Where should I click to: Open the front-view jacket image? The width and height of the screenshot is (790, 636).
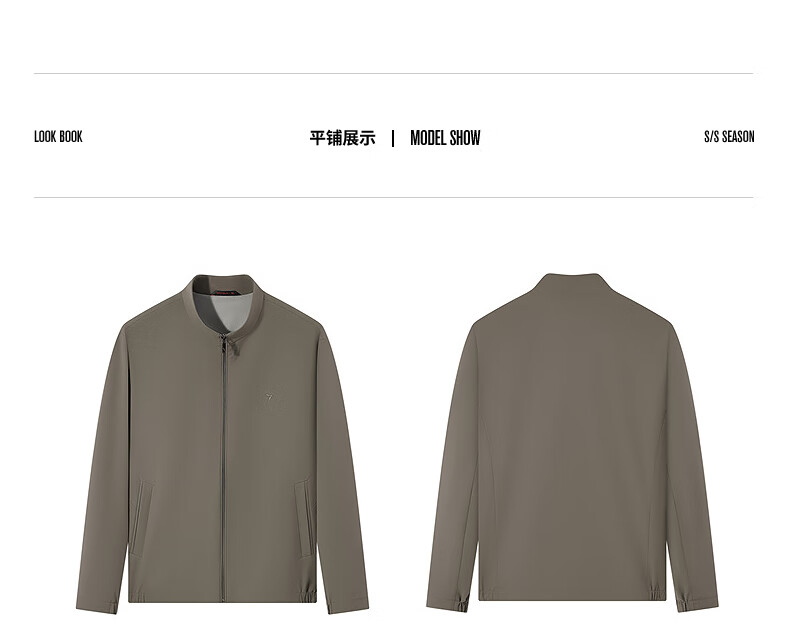222,443
